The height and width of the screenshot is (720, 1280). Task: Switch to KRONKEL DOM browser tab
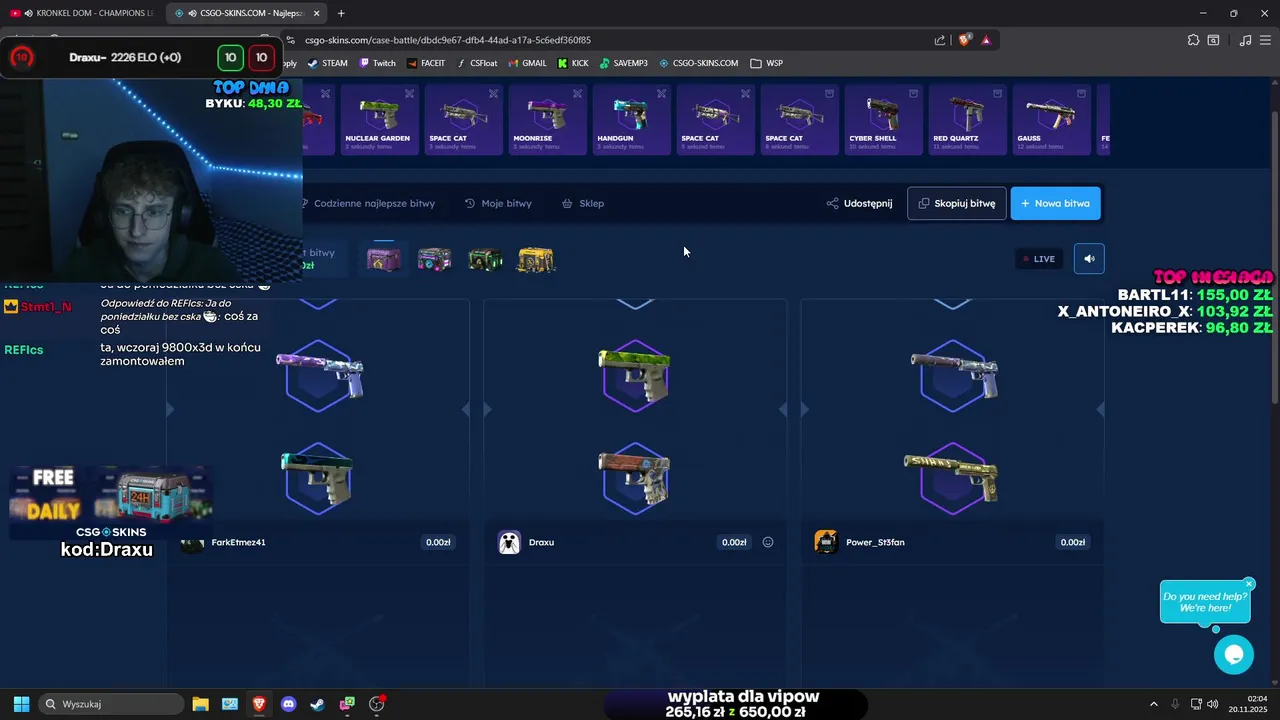tap(84, 13)
